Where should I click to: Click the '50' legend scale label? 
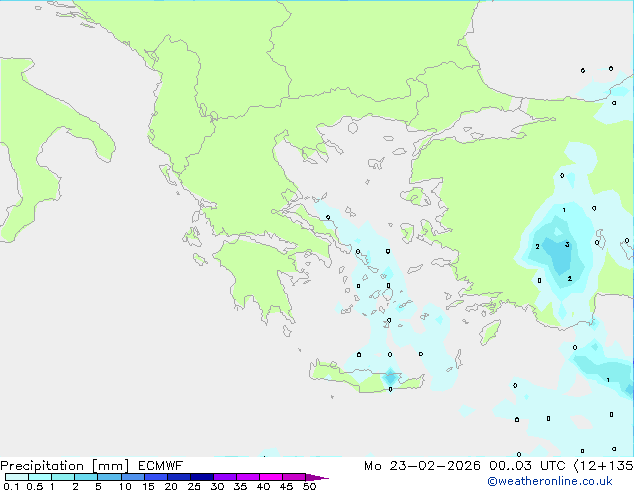click(309, 486)
